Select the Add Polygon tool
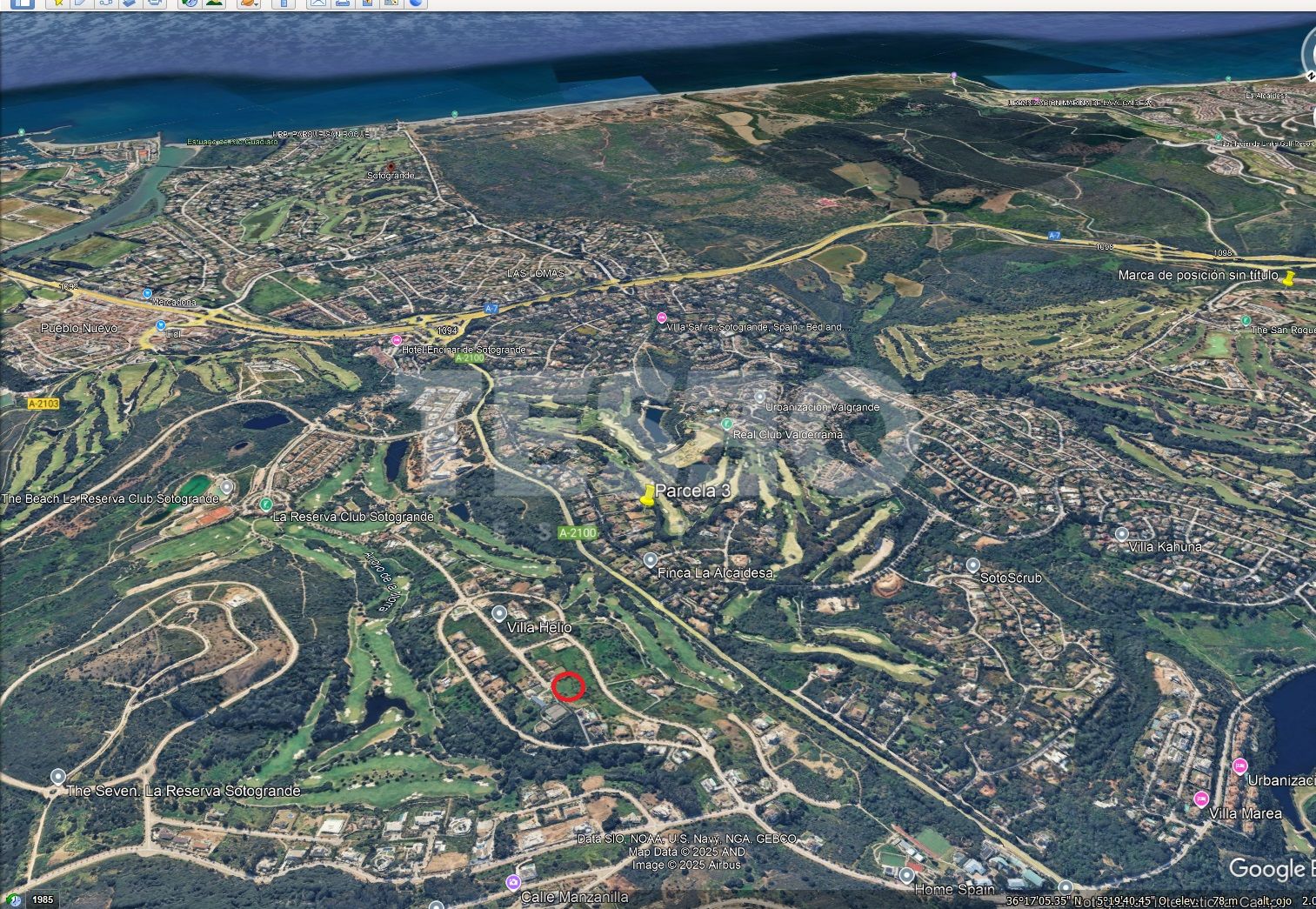Image resolution: width=1316 pixels, height=909 pixels. click(81, 3)
